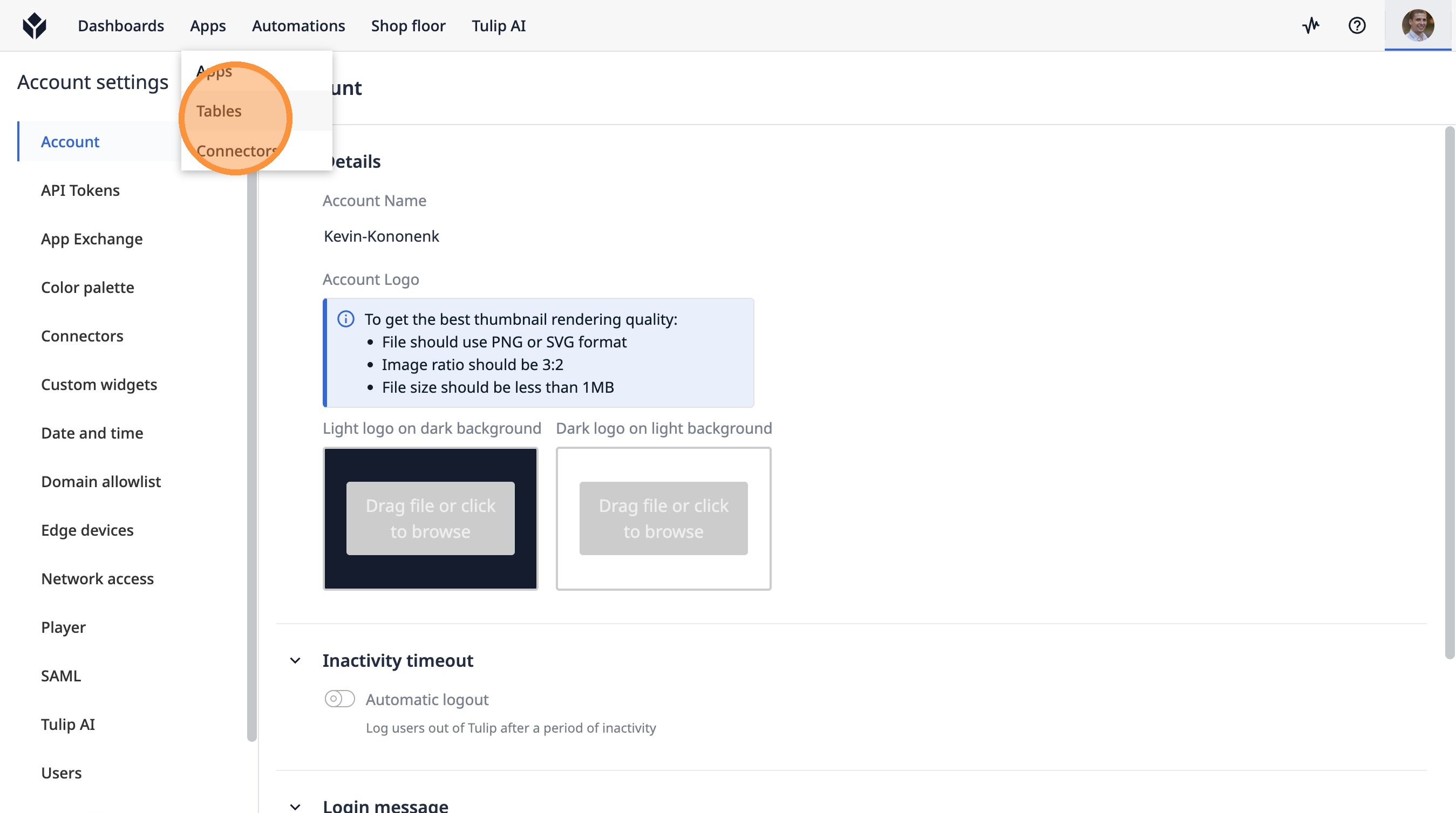Viewport: 1456px width, 813px height.
Task: Select Connectors in the Apps dropdown
Action: click(x=236, y=151)
